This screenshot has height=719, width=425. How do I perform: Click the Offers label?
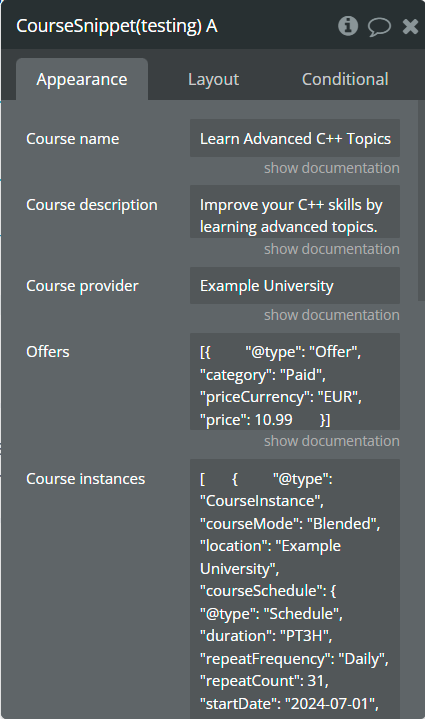48,352
